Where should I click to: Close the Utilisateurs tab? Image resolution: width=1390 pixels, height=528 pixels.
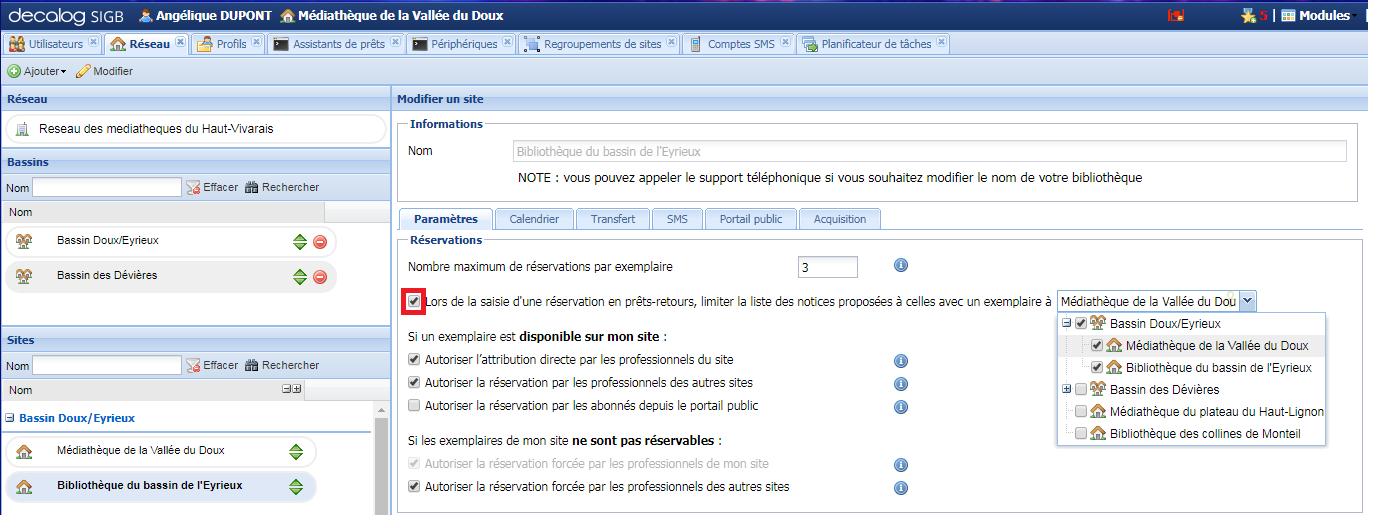tap(93, 43)
